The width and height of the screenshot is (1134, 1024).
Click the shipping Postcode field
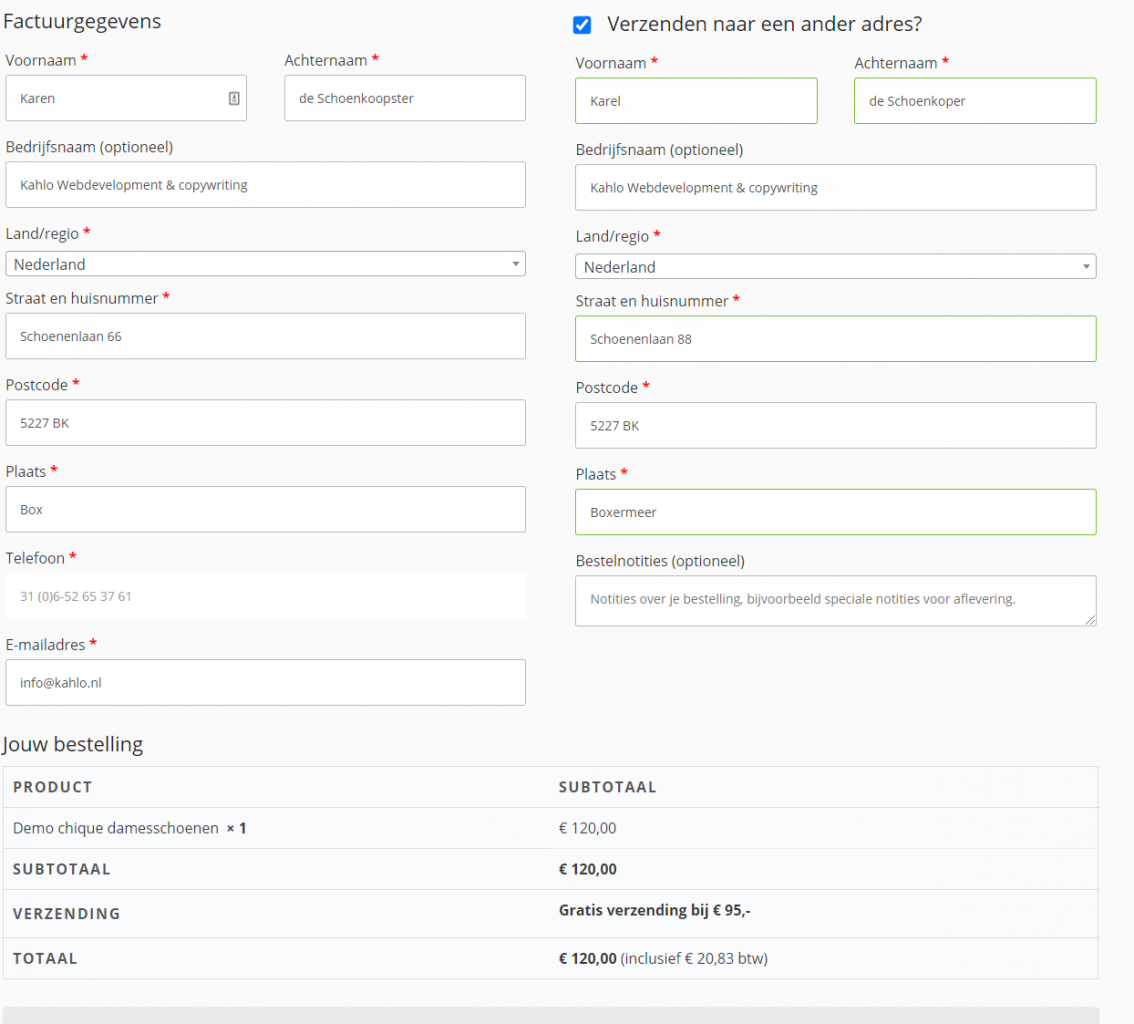835,425
